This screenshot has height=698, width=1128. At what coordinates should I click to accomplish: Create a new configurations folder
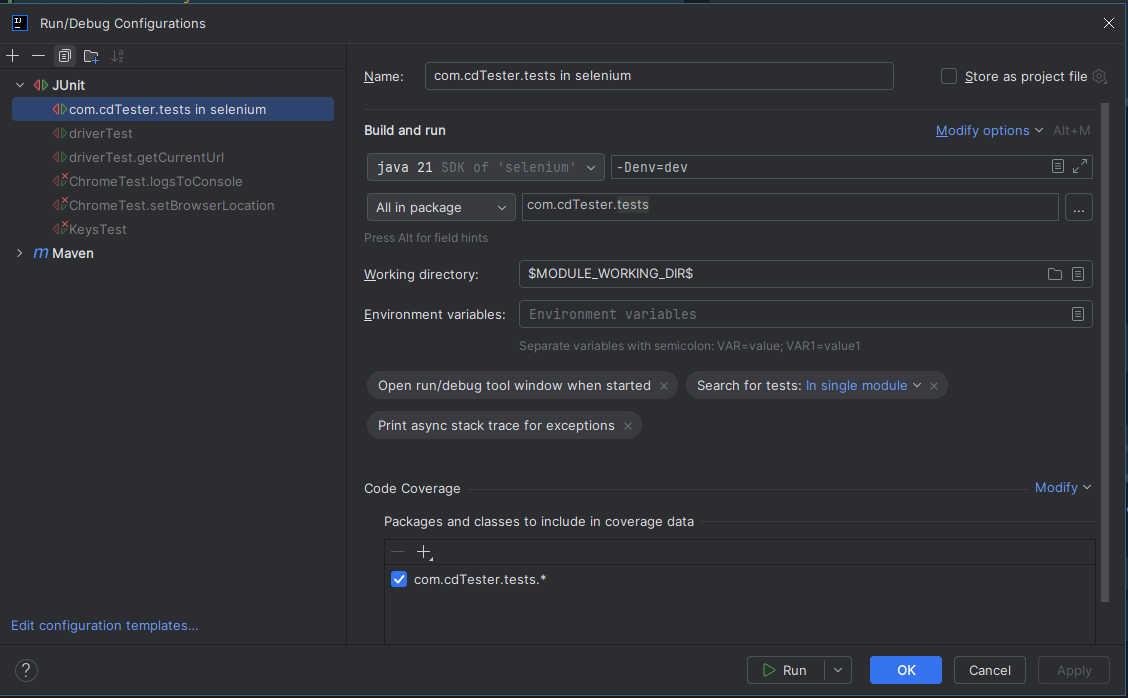point(91,56)
